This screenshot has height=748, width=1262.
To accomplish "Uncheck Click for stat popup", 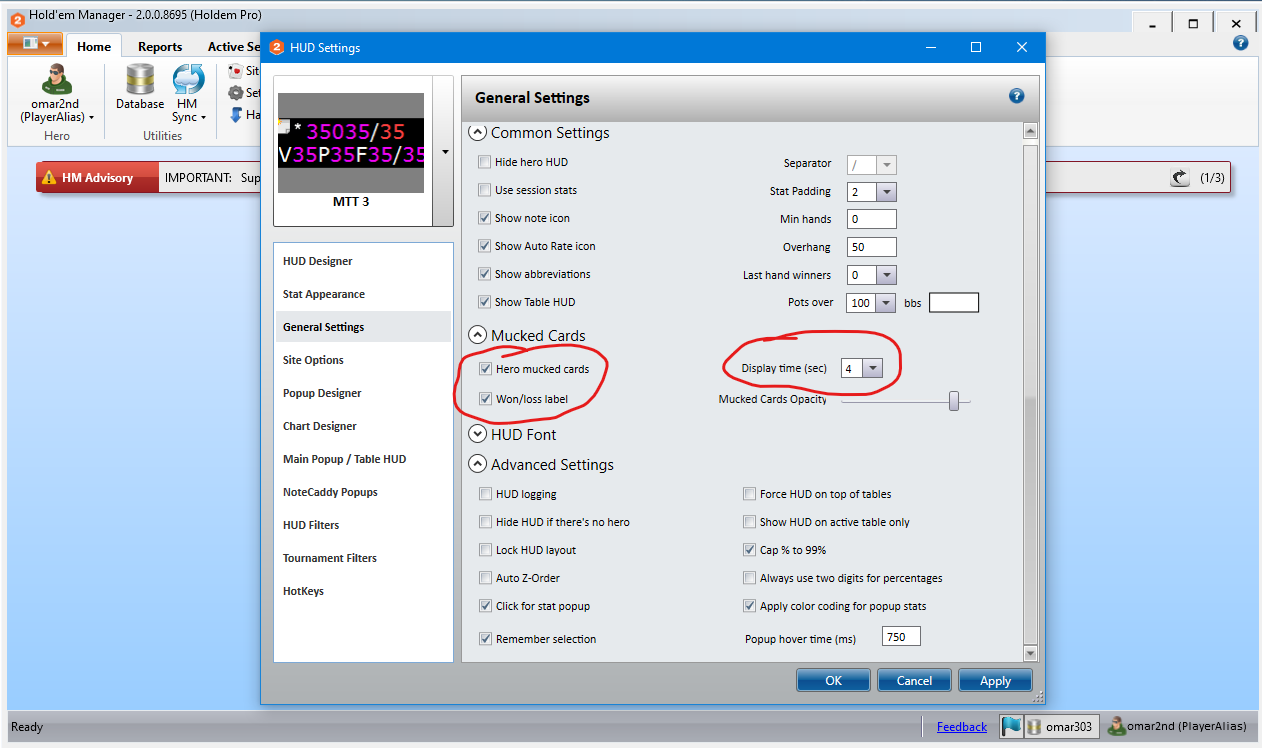I will 486,606.
